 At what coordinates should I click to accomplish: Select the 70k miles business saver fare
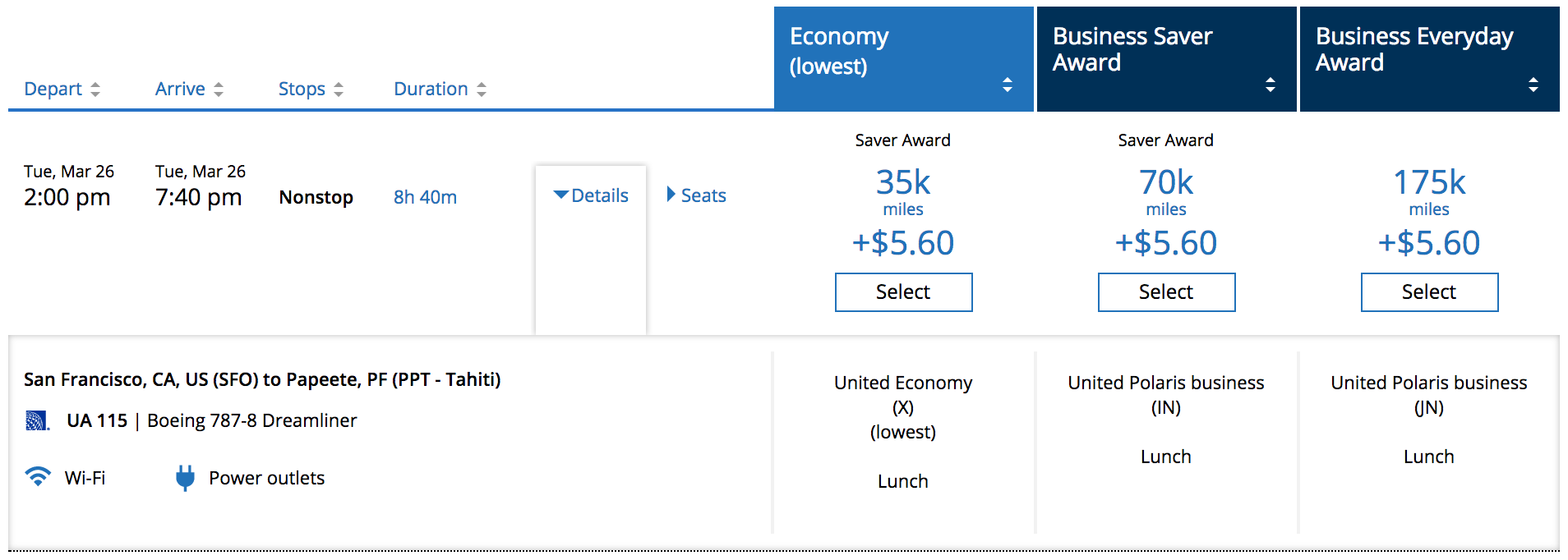pos(1166,292)
